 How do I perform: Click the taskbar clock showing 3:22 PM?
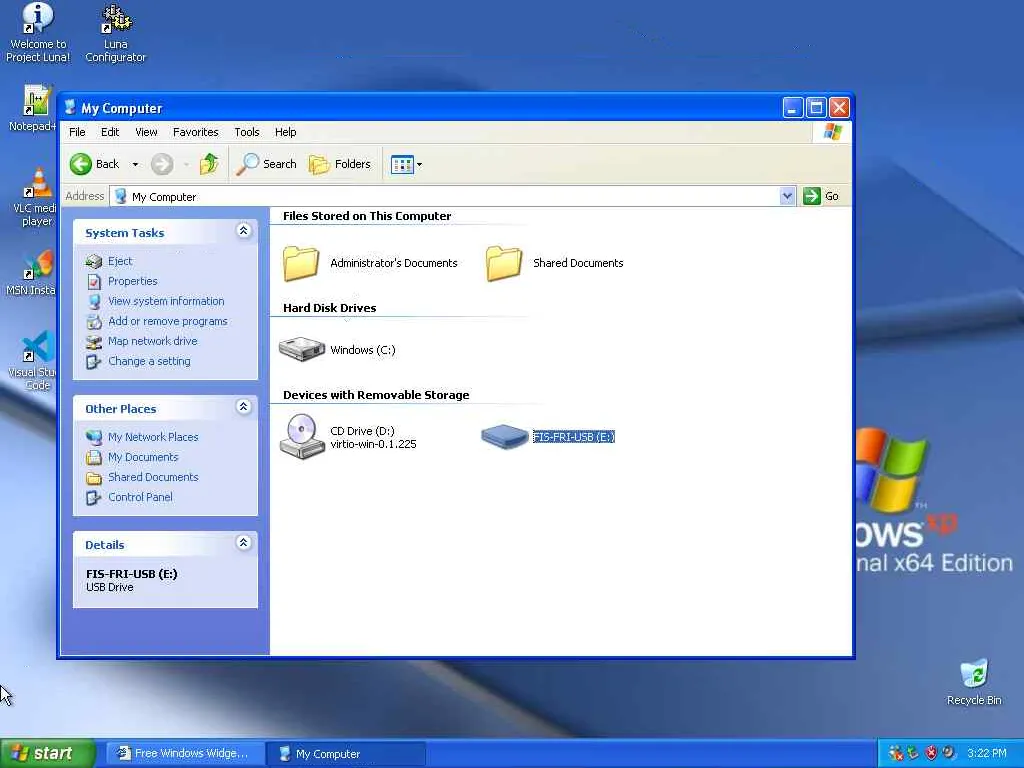(x=987, y=753)
